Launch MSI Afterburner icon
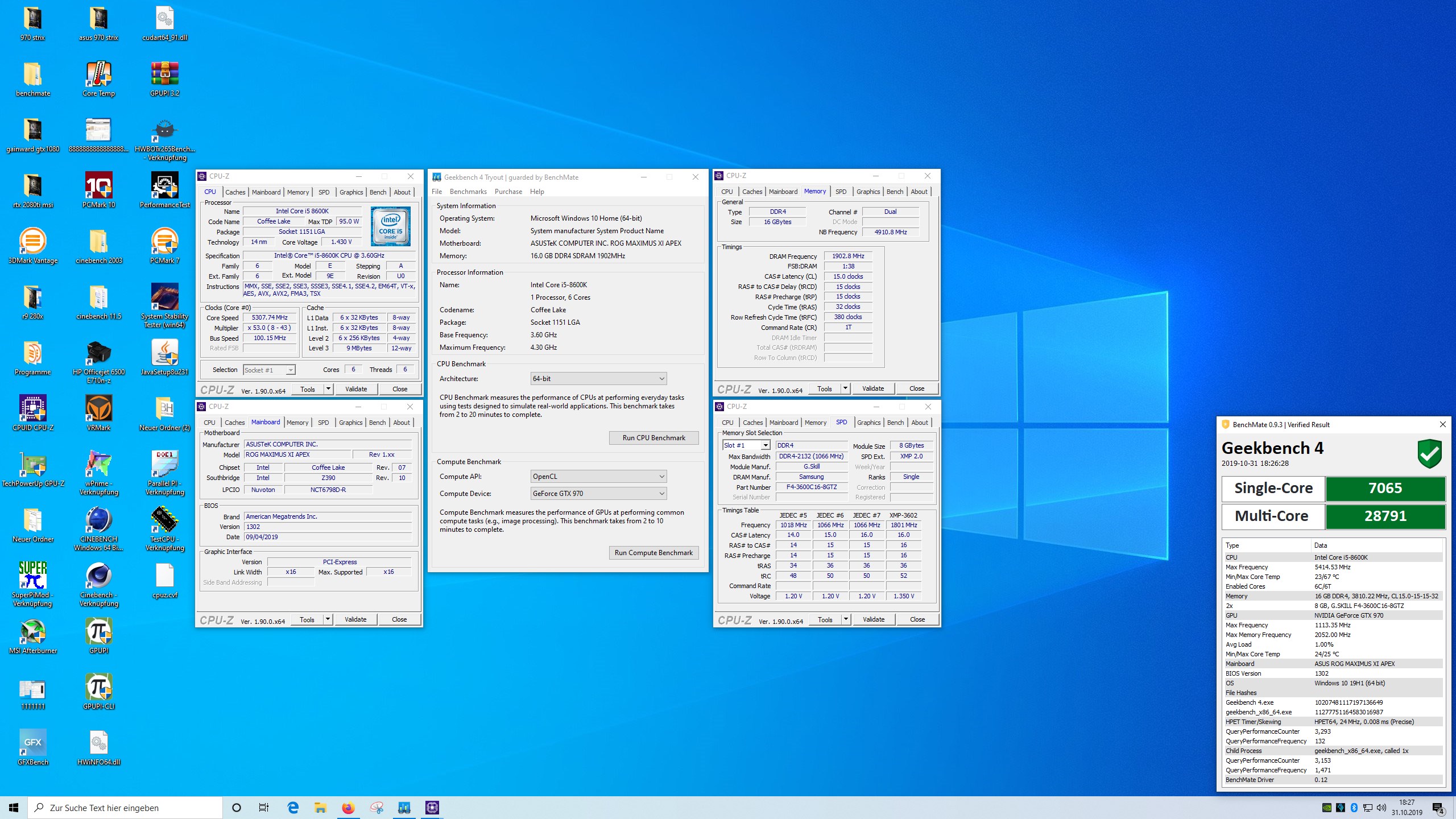The width and height of the screenshot is (1456, 819). 33,636
